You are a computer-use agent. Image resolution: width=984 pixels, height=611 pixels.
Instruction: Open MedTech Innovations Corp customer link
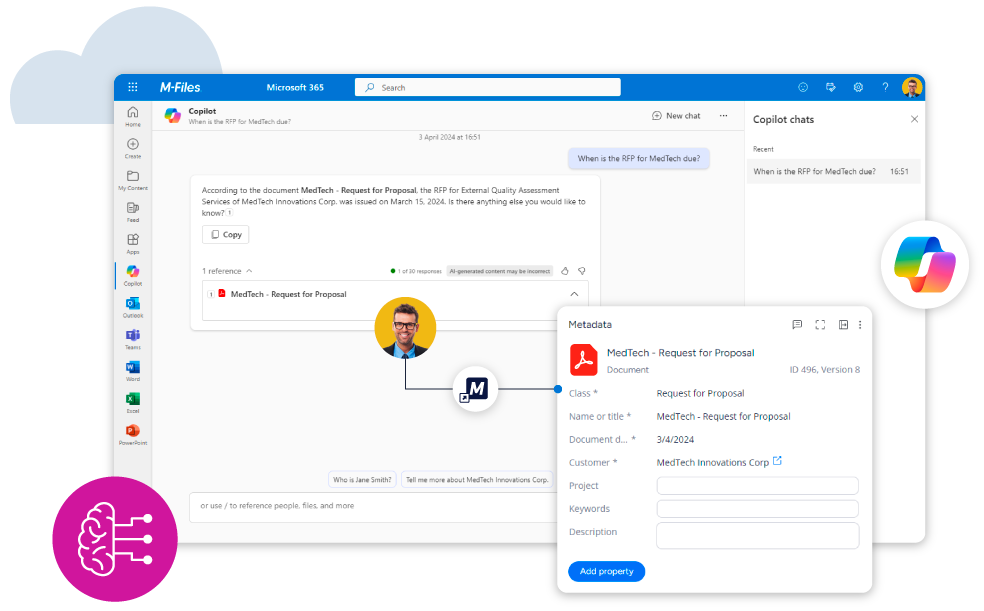[x=713, y=462]
